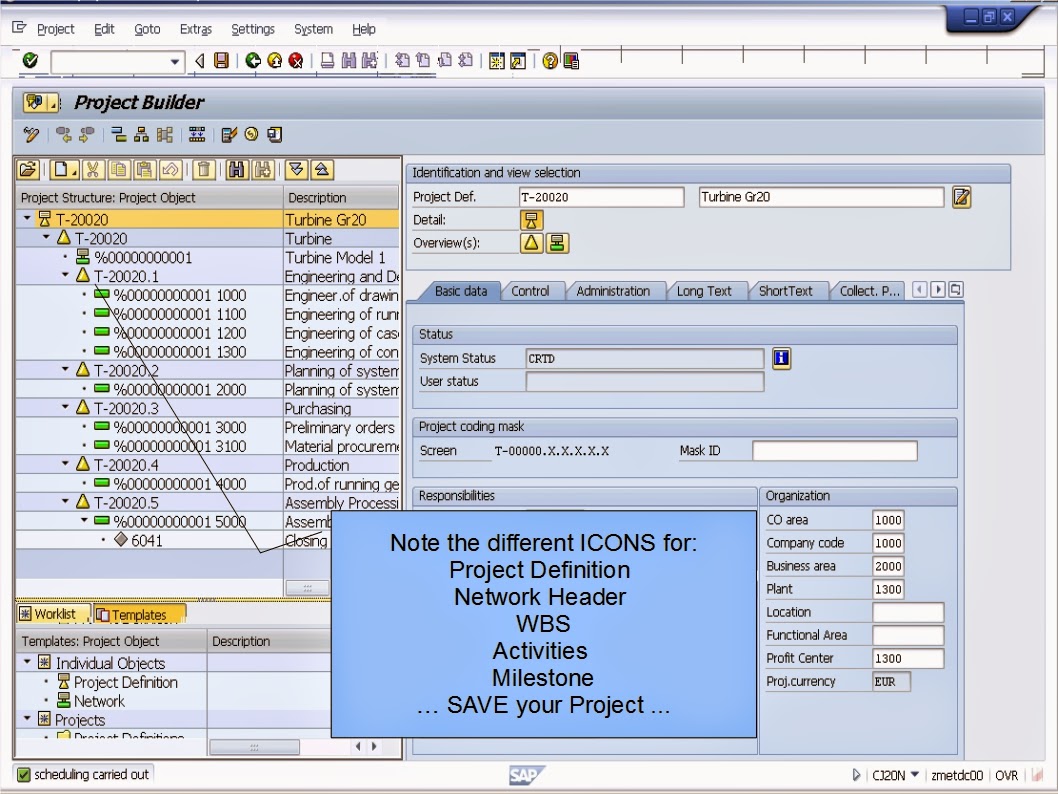Open a project using the open folder icon
The width and height of the screenshot is (1058, 794).
point(27,169)
